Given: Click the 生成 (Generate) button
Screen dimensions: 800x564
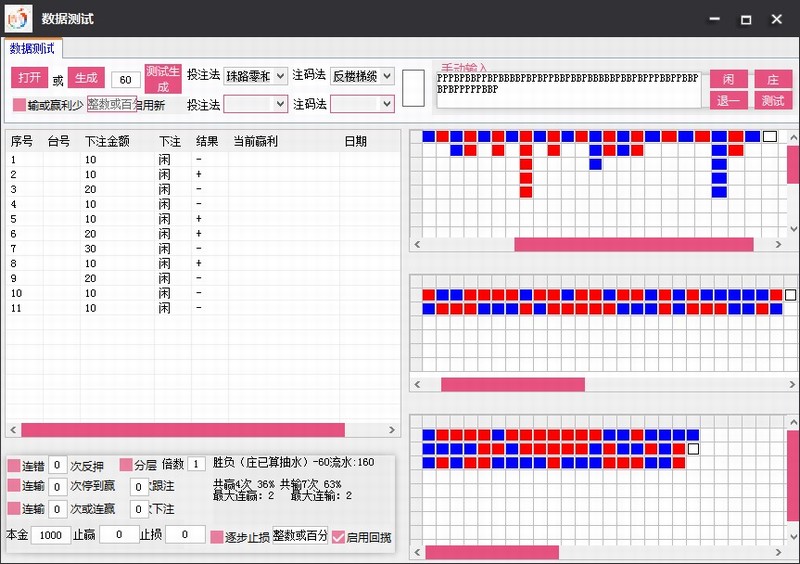Looking at the screenshot, I should point(85,78).
